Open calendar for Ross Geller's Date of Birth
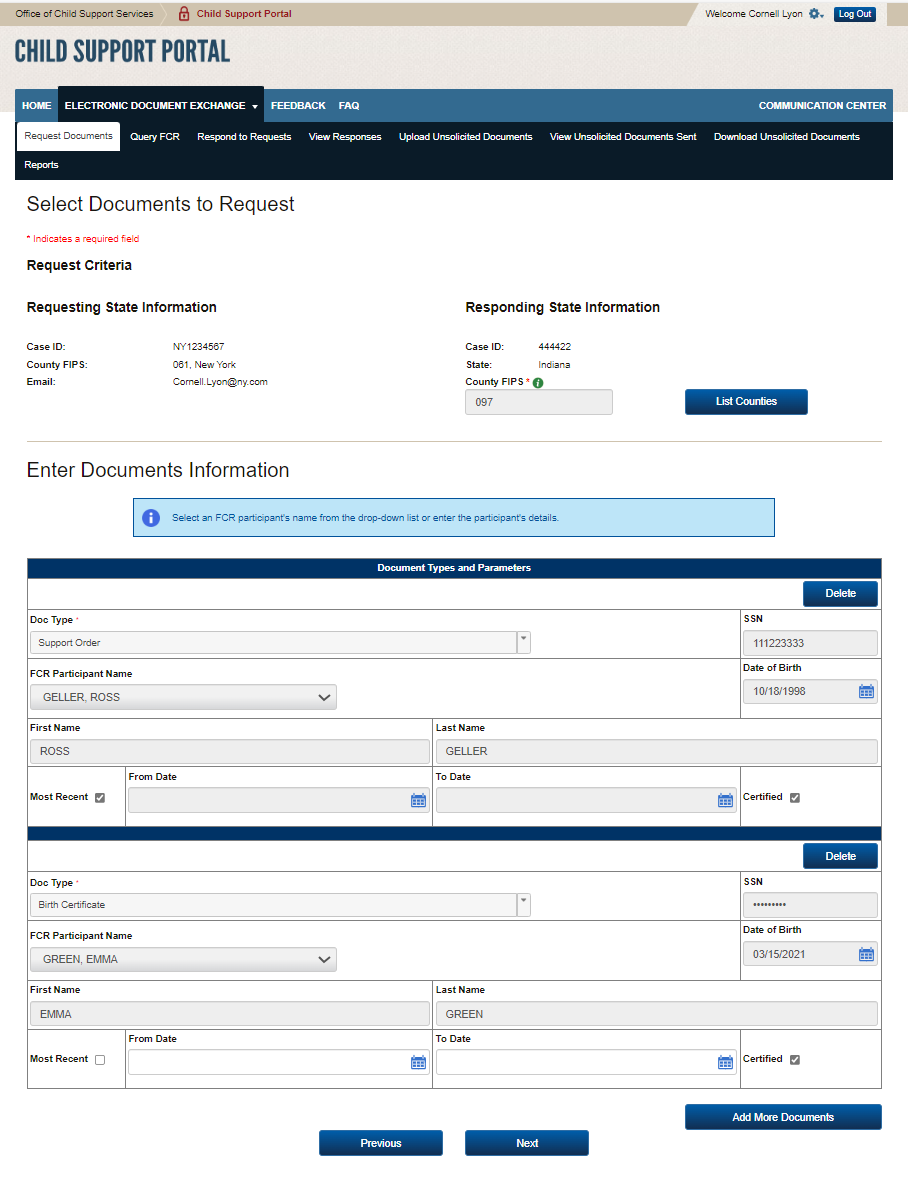Viewport: 908px width, 1186px height. coord(866,691)
